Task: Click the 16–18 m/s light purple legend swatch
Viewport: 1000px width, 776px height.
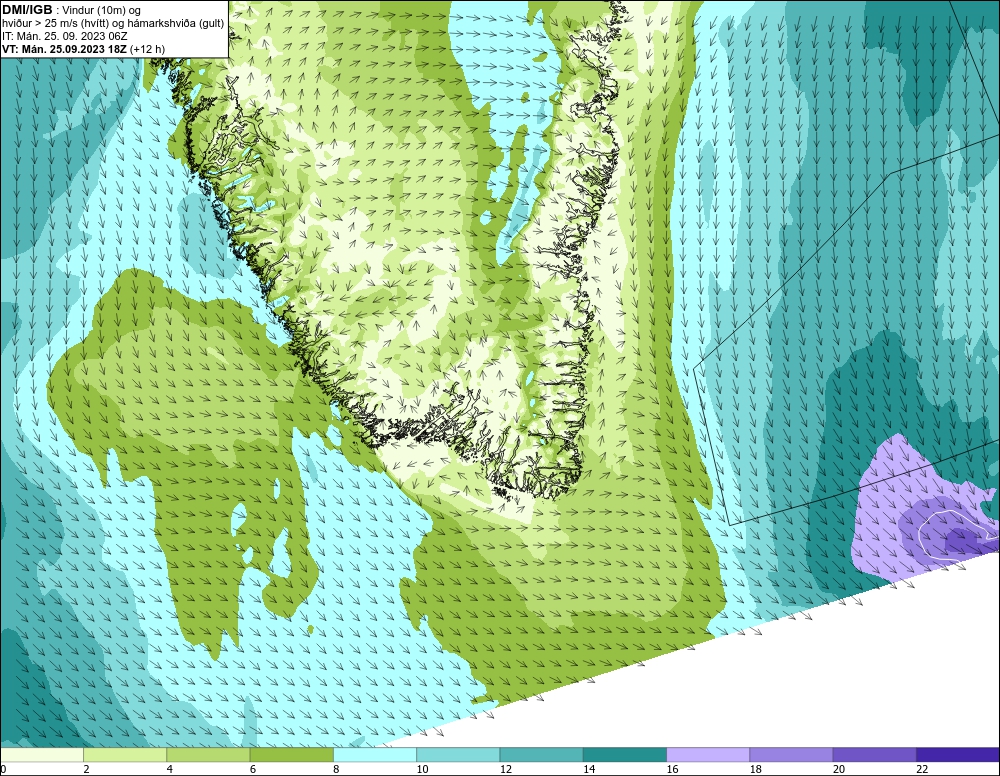Action: click(x=708, y=755)
